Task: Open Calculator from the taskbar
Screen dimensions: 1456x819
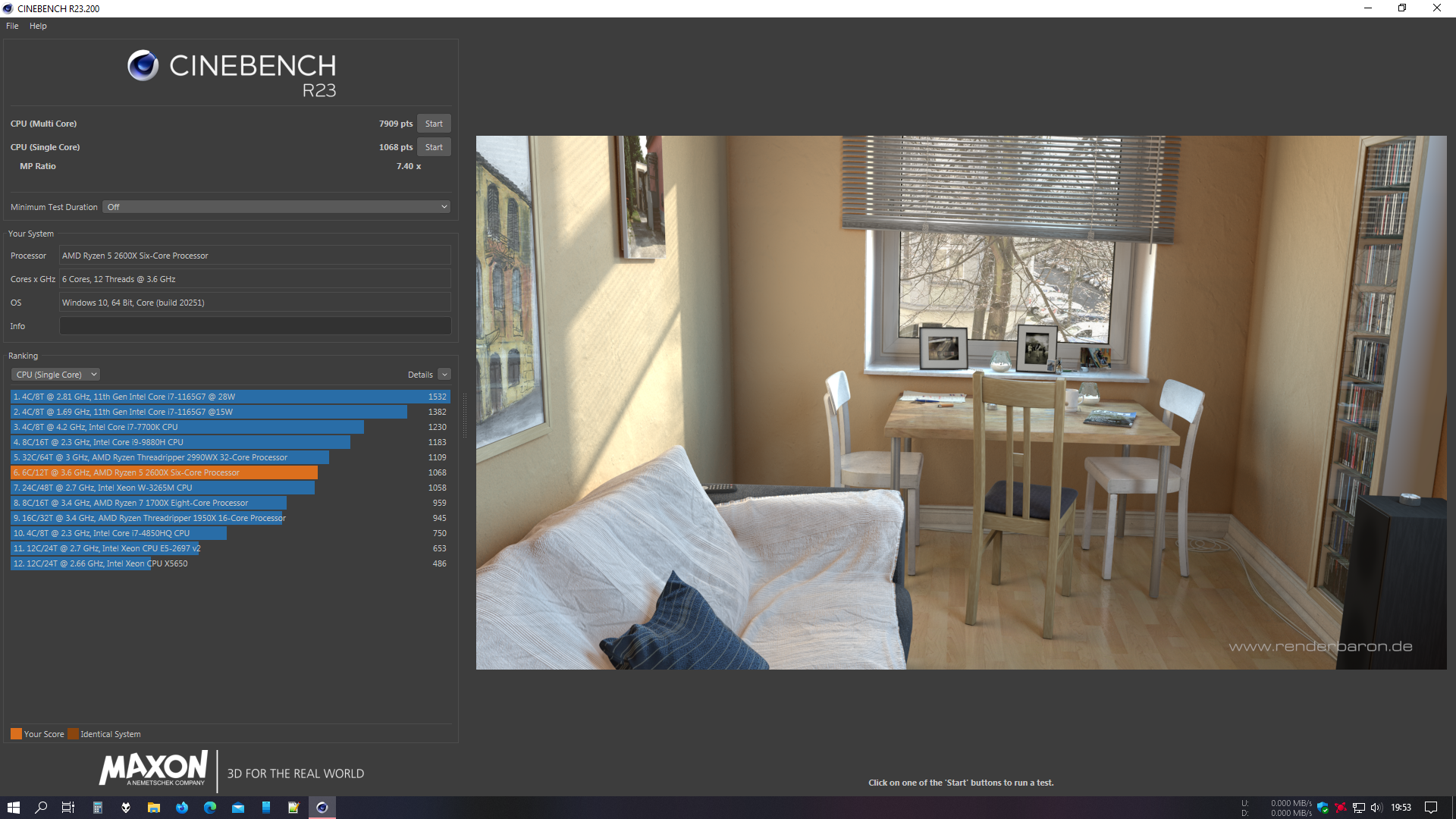Action: point(97,808)
